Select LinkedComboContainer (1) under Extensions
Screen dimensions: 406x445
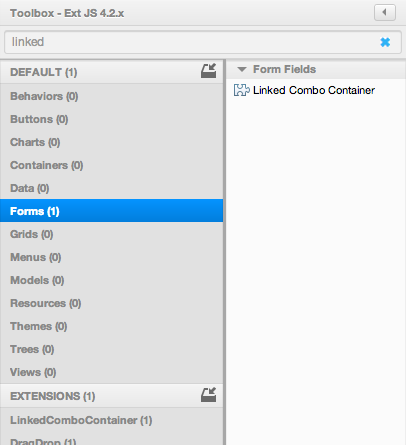[111, 420]
